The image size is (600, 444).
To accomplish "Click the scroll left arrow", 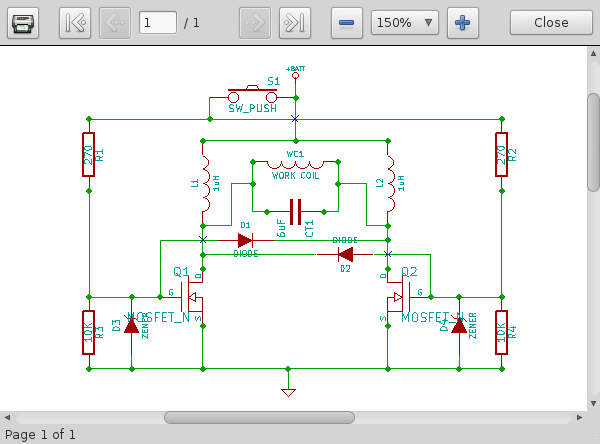I will [7, 418].
